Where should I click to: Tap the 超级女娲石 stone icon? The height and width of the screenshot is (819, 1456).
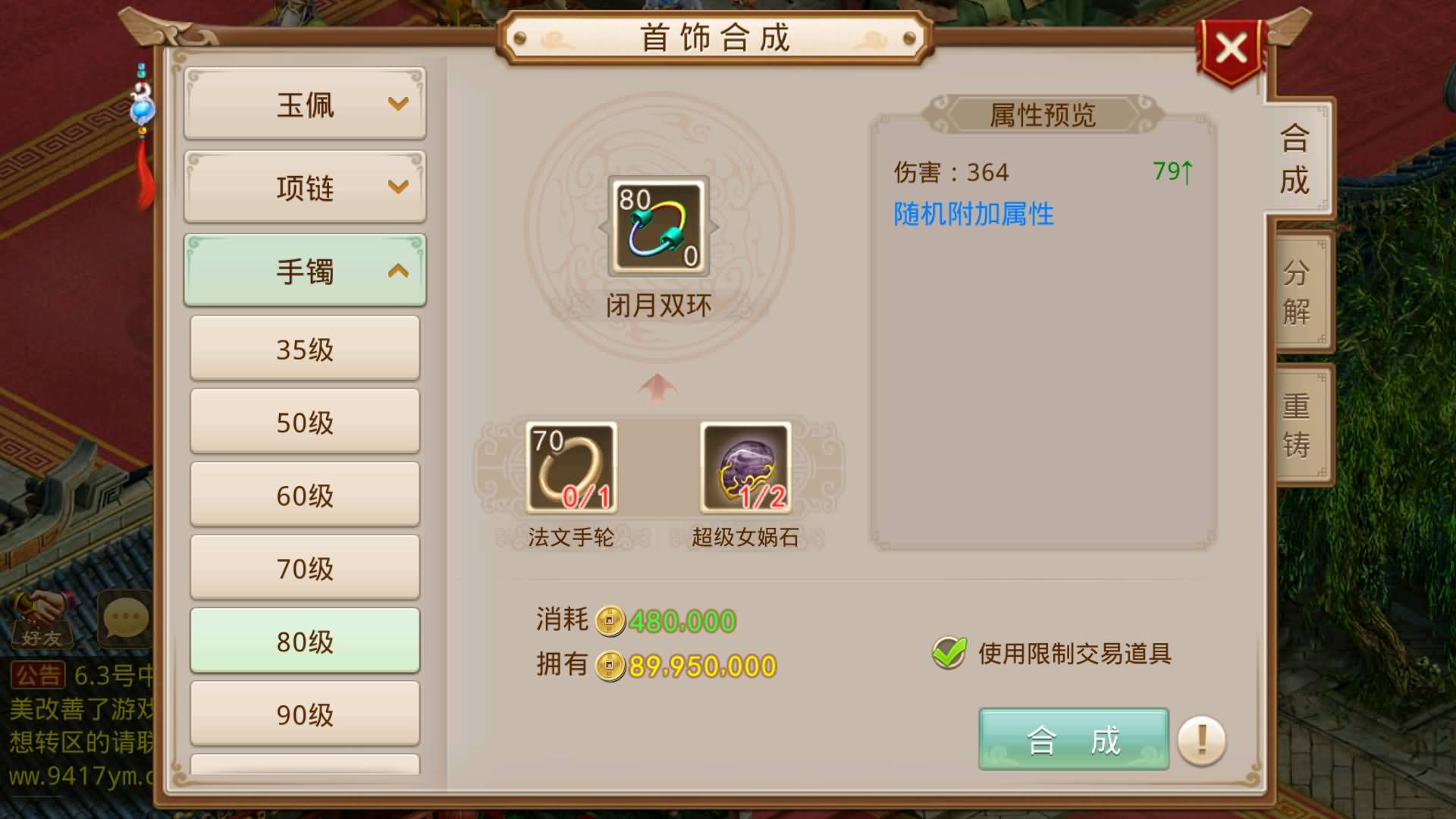(745, 468)
